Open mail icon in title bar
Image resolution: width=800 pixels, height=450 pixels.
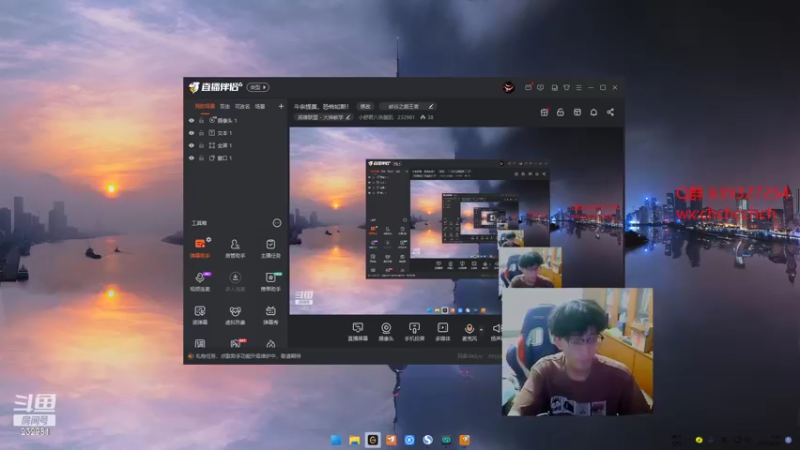coord(528,87)
